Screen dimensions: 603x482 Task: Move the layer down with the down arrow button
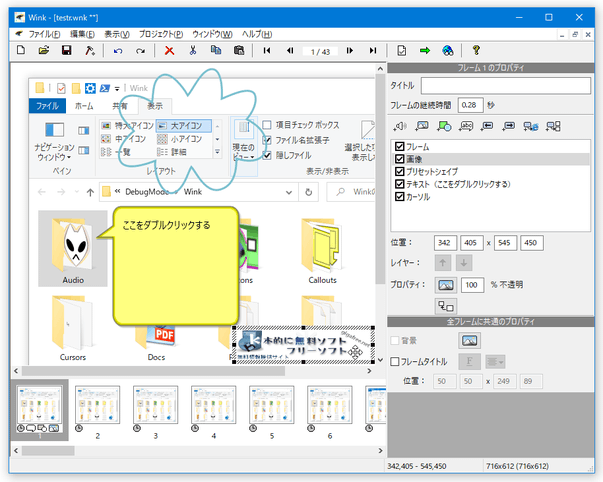coord(464,263)
